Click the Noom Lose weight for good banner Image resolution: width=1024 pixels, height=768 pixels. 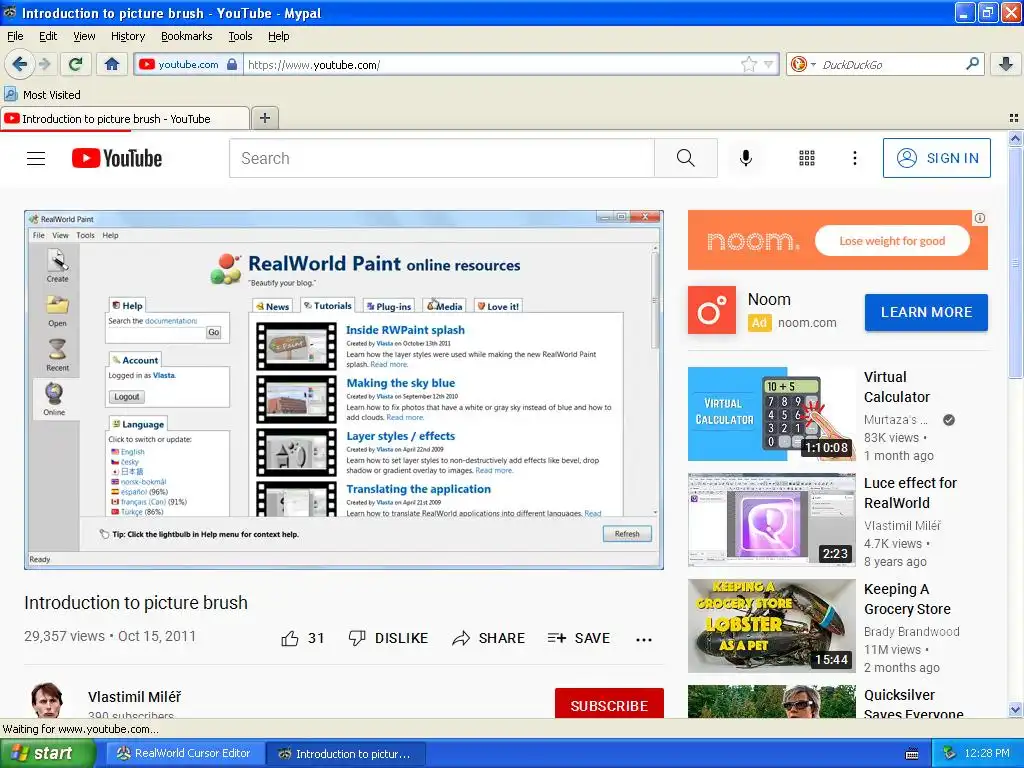click(x=838, y=240)
